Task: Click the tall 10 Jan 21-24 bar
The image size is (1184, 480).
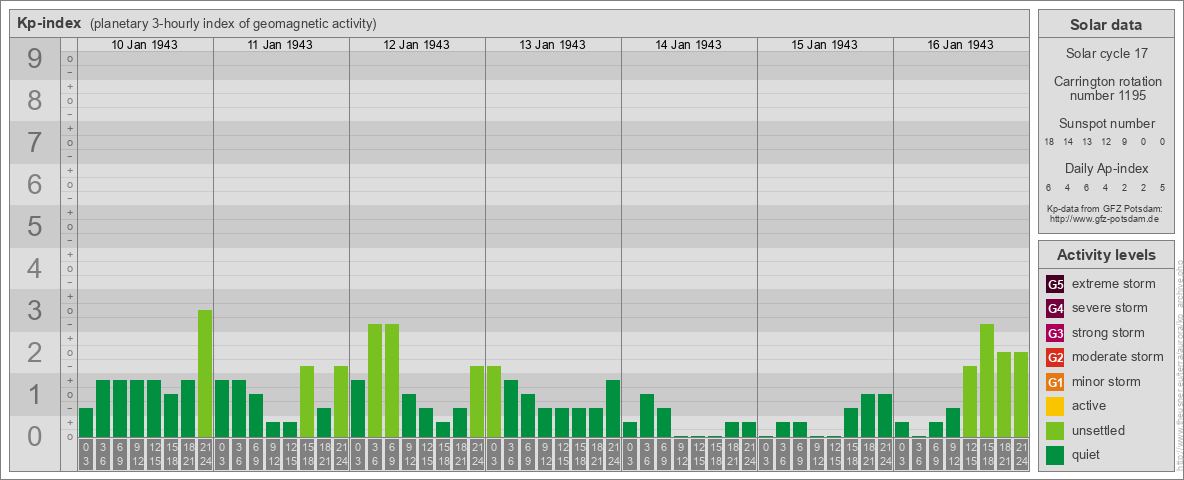Action: click(x=205, y=374)
